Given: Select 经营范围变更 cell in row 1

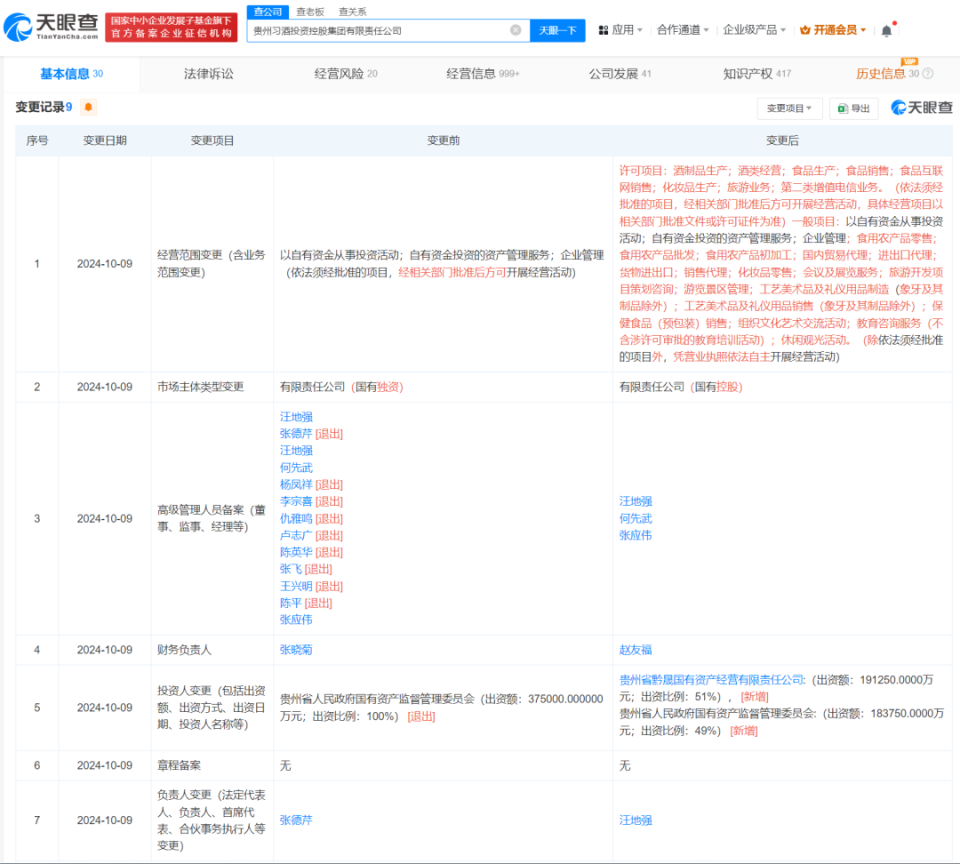Looking at the screenshot, I should click(x=212, y=264).
